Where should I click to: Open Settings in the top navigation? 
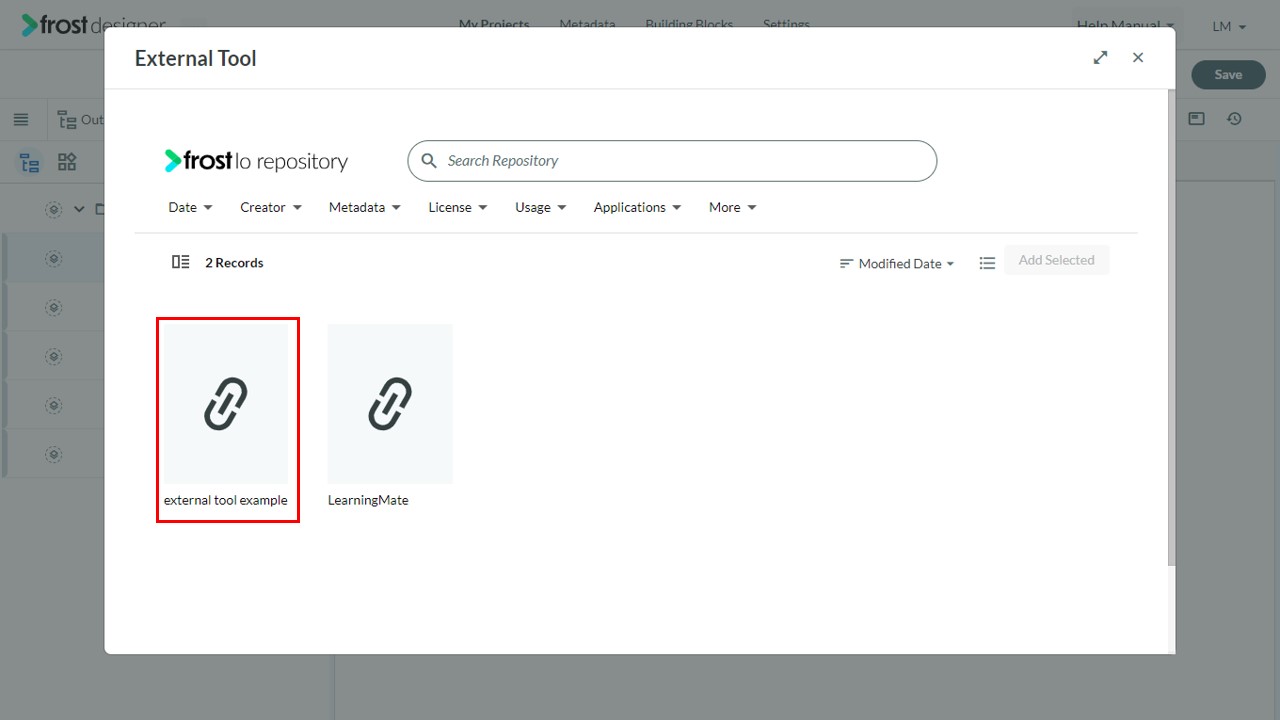pos(786,24)
